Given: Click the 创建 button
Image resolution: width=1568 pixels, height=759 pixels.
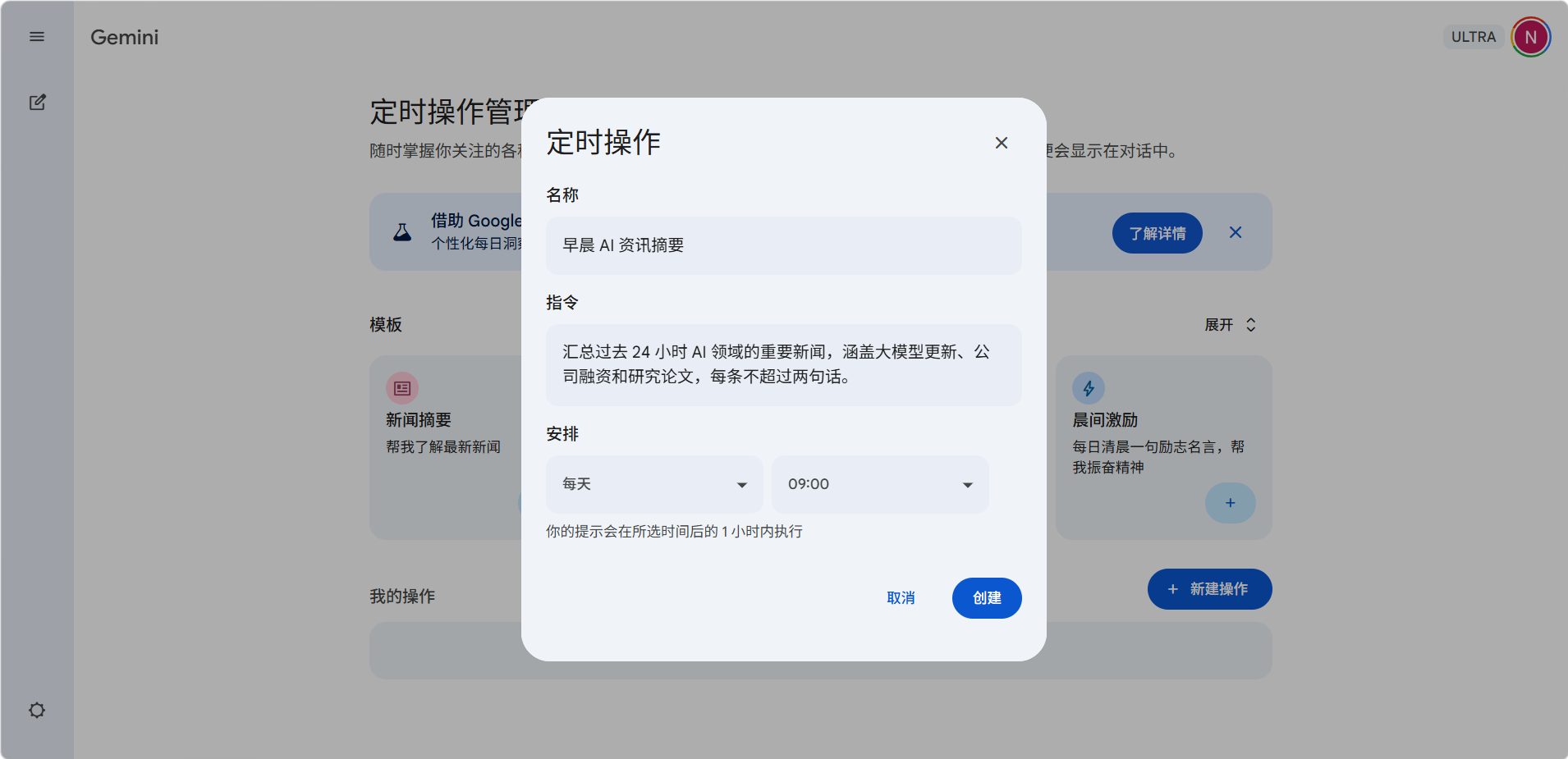Looking at the screenshot, I should point(987,598).
